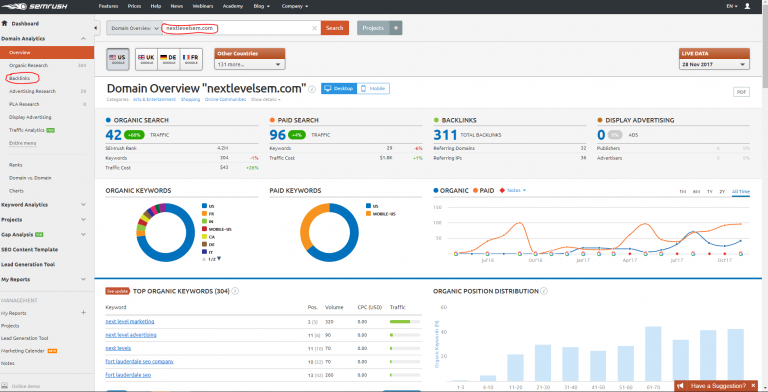This screenshot has height=392, width=768.
Task: Select the 1Y chart range tab
Action: pos(709,192)
